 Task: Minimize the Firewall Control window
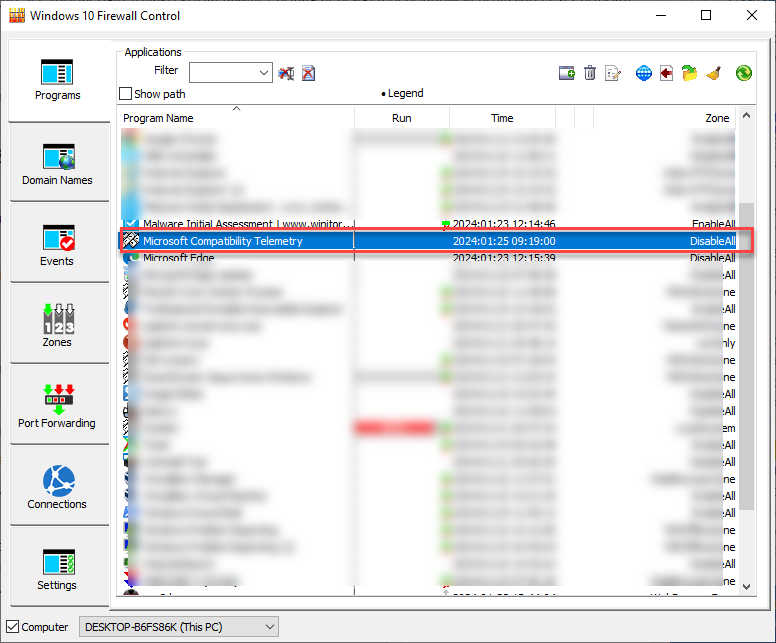661,15
